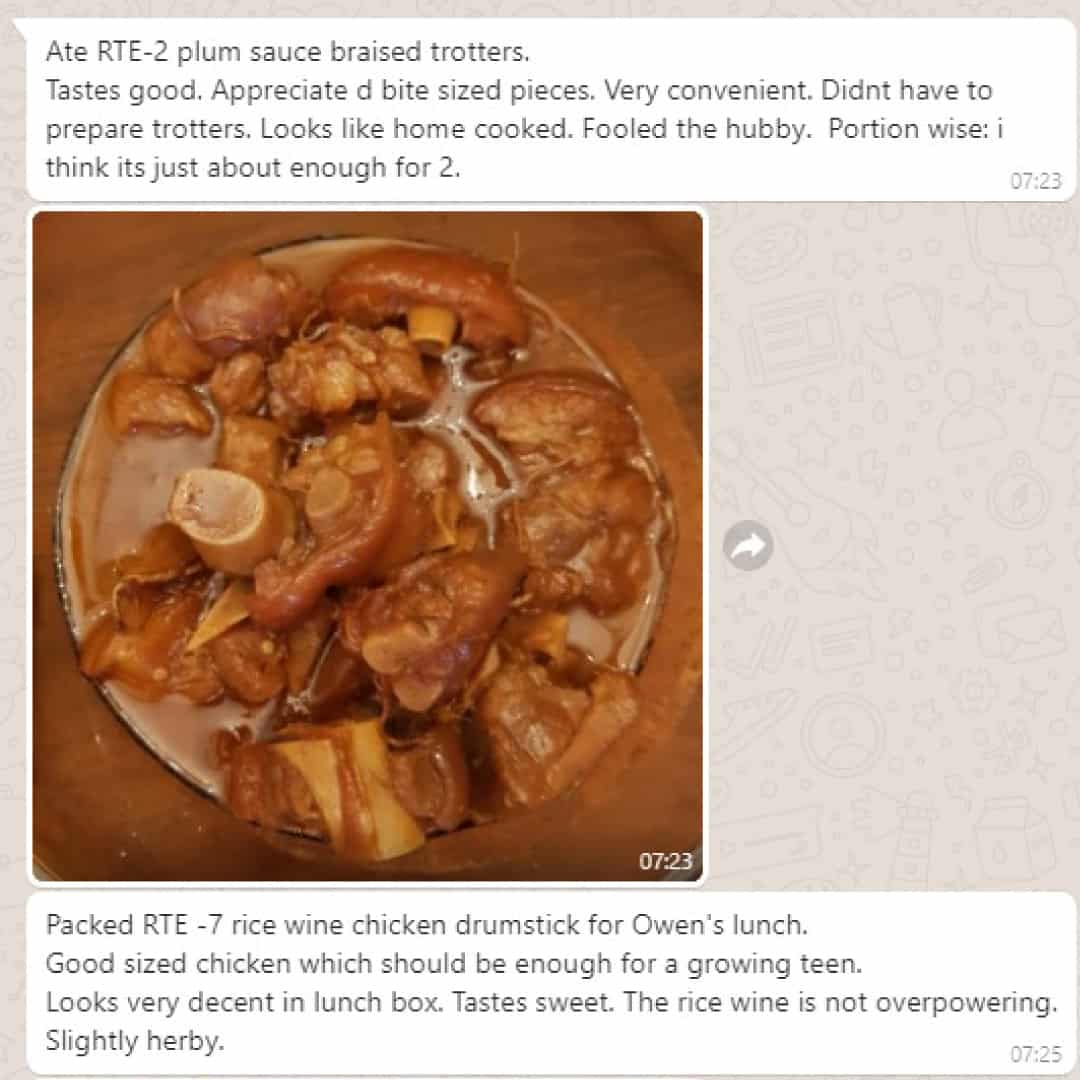Image resolution: width=1080 pixels, height=1080 pixels.
Task: Click the words "Looks very decent in lunch box."
Action: (245, 1002)
